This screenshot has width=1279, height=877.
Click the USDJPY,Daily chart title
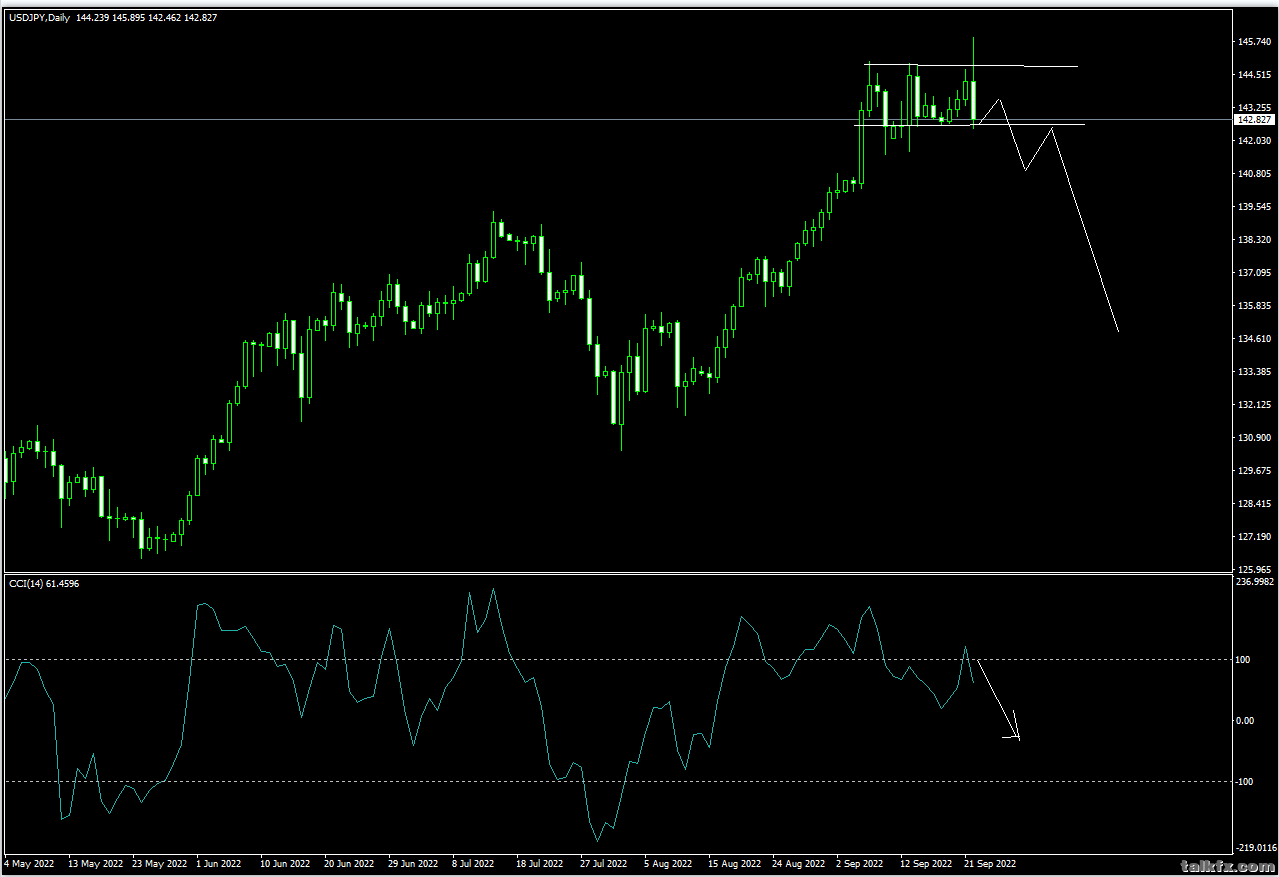(39, 17)
